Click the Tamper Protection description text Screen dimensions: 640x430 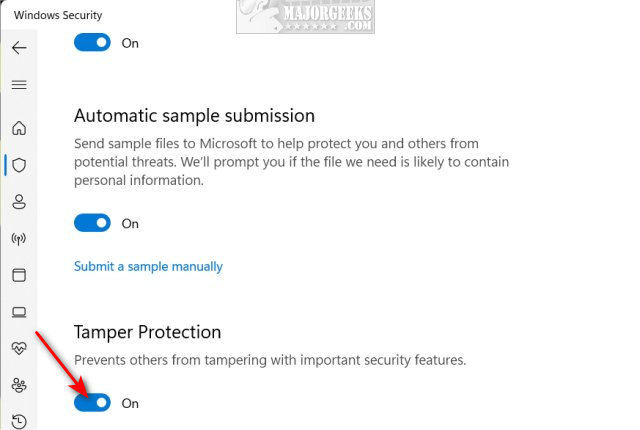[270, 360]
